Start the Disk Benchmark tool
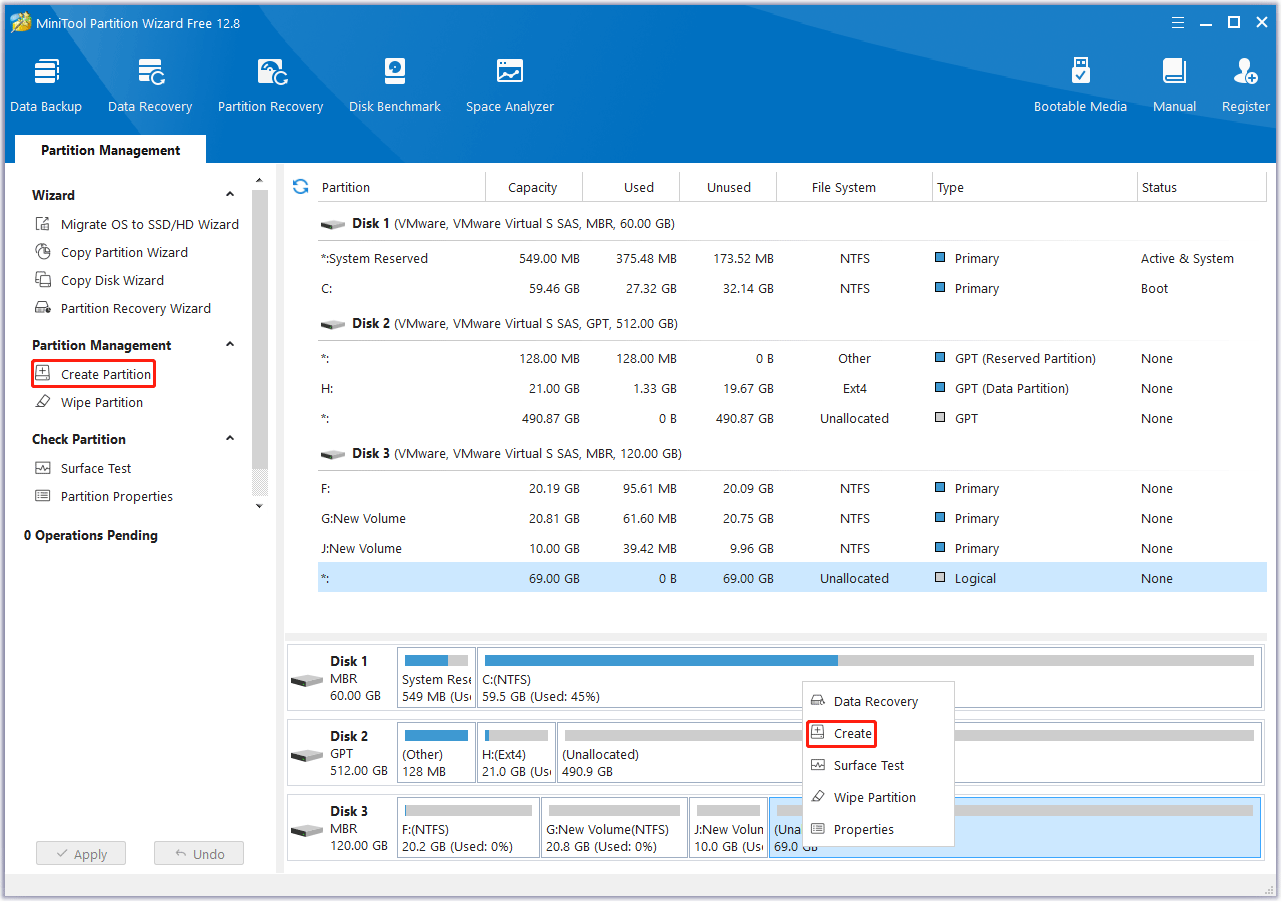The image size is (1282, 902). point(395,85)
